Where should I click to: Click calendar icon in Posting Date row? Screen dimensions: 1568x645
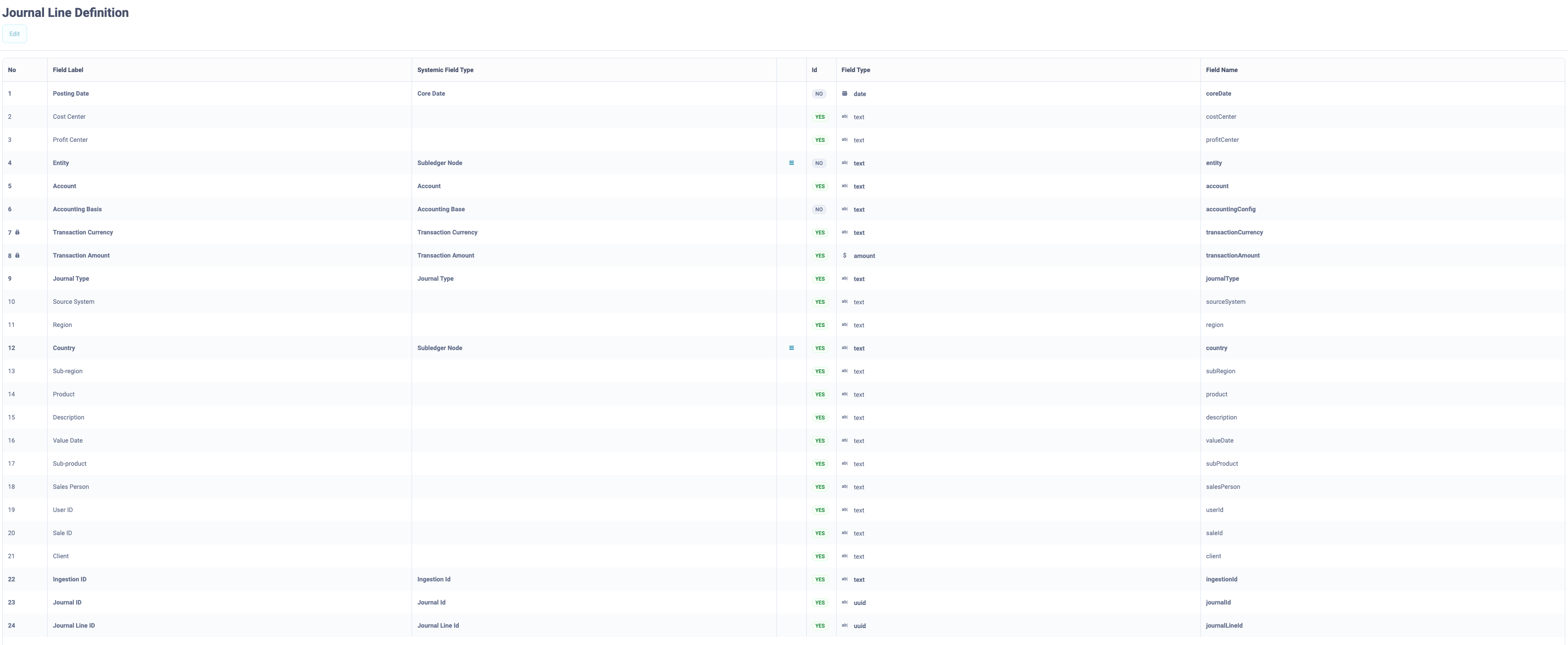[844, 94]
